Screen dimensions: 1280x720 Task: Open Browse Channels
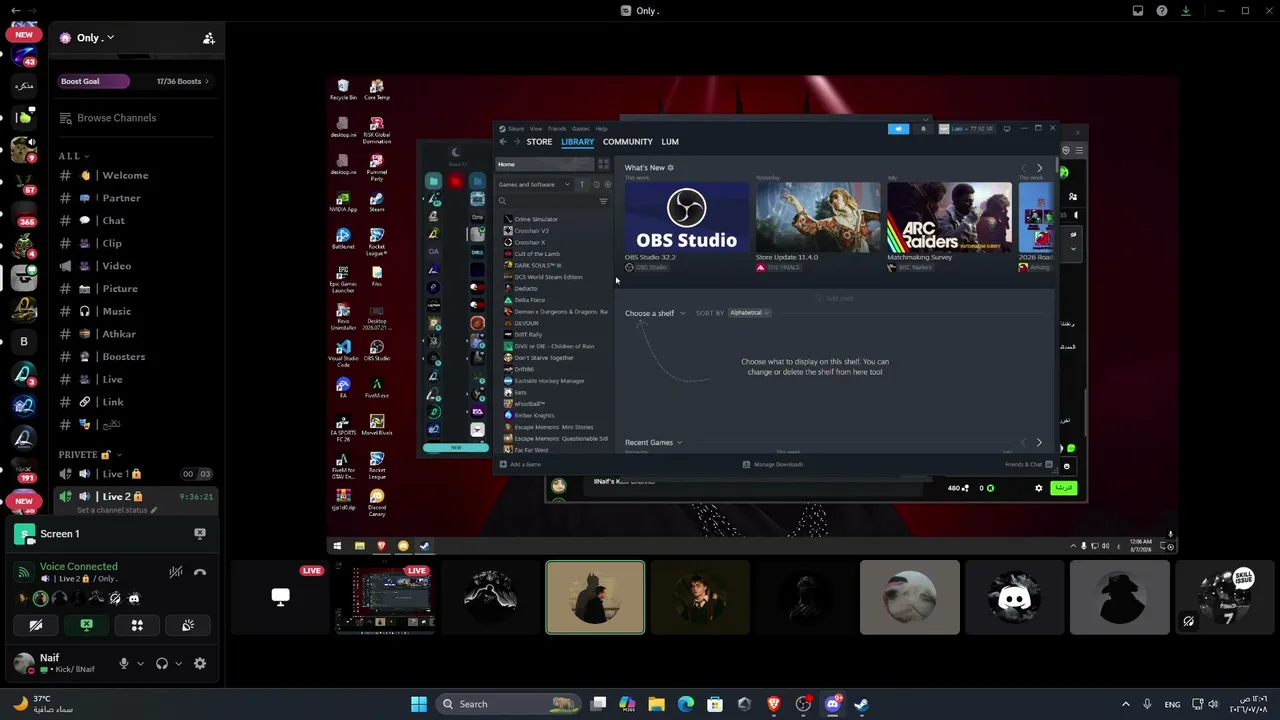click(x=136, y=118)
